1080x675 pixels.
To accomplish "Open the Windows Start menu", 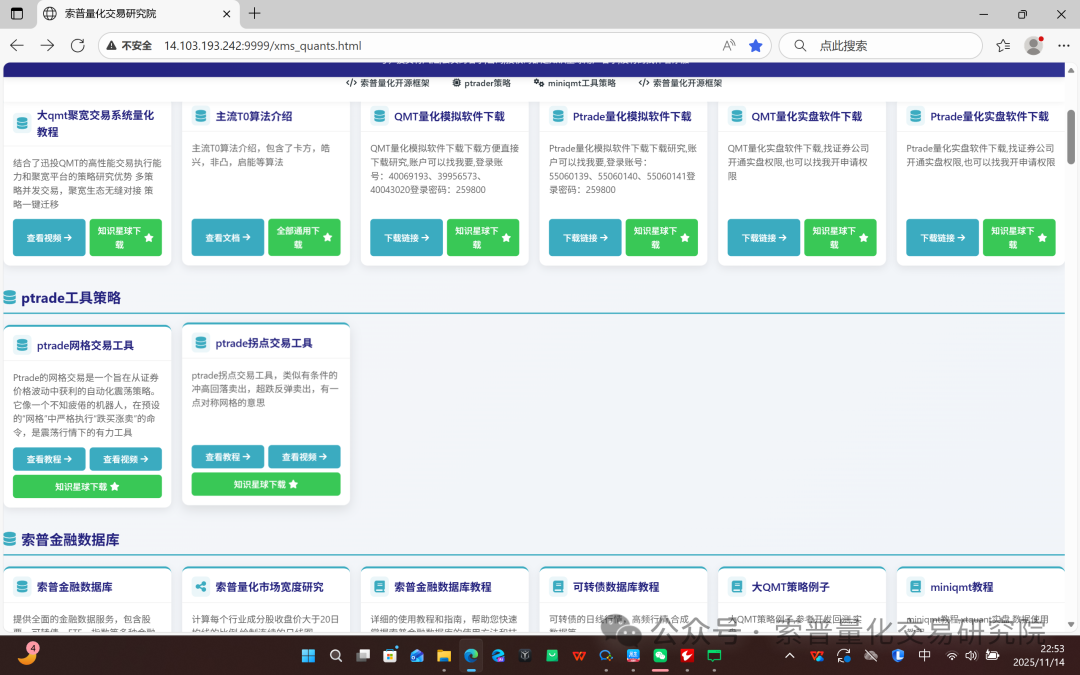I will tap(309, 656).
